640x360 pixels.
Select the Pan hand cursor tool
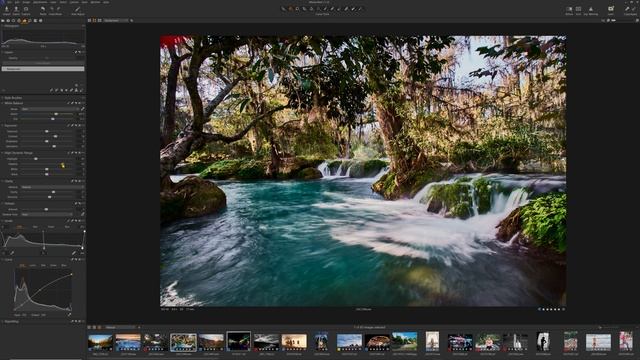pyautogui.click(x=290, y=9)
